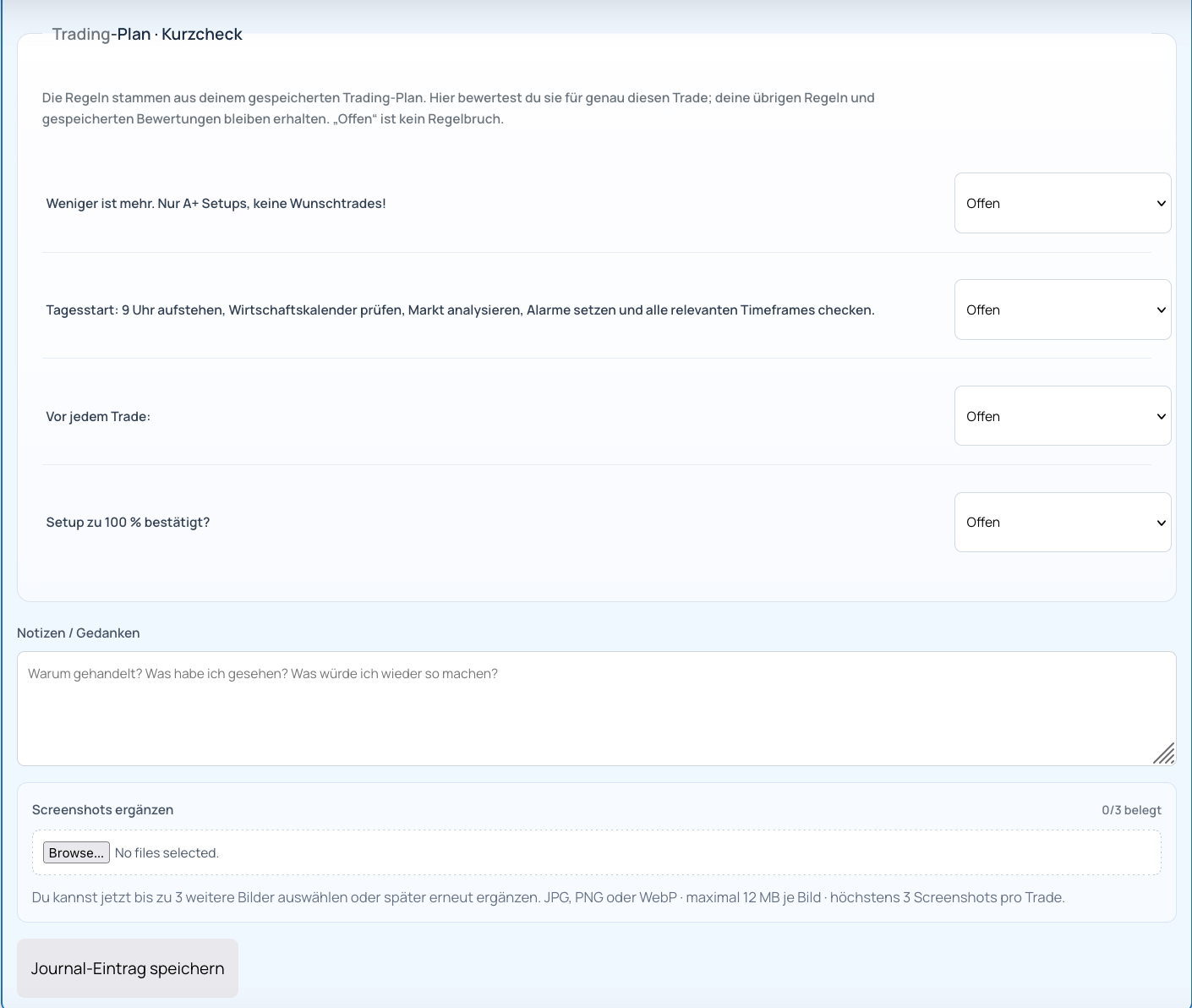Focus the Notizen / Gedanken text area
This screenshot has width=1192, height=1008.
coord(596,709)
